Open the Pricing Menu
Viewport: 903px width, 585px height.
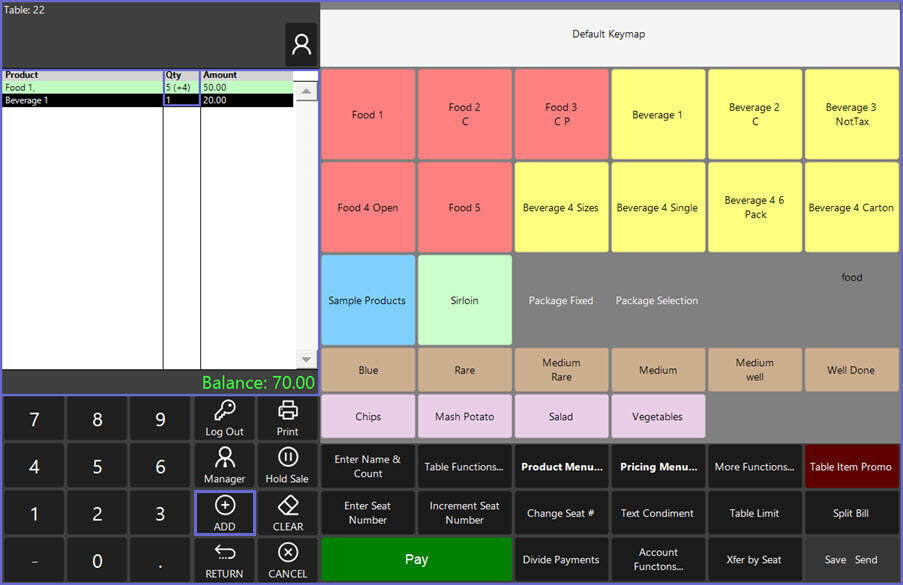pyautogui.click(x=658, y=466)
